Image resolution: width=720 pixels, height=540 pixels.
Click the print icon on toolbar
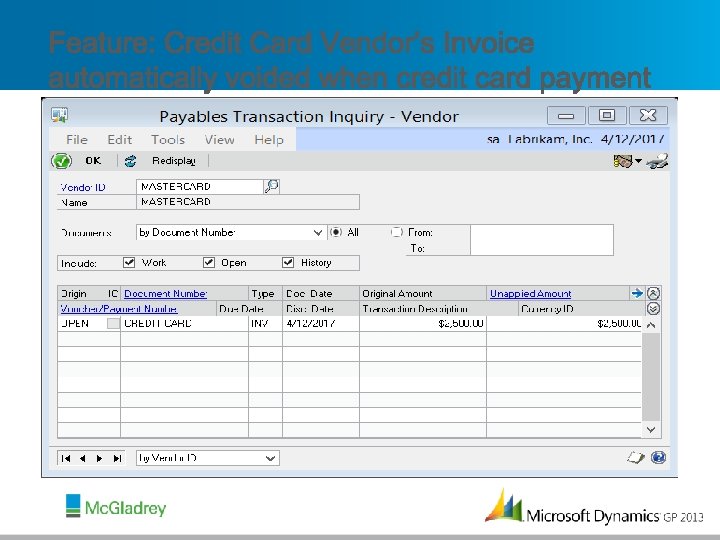pyautogui.click(x=657, y=161)
